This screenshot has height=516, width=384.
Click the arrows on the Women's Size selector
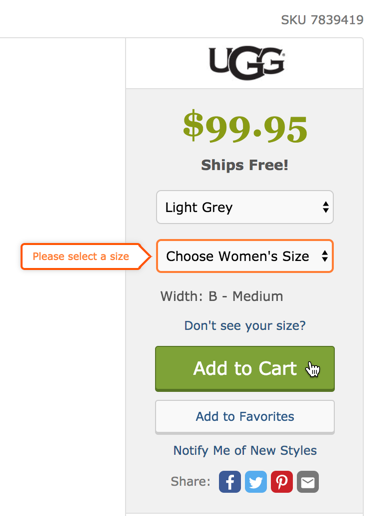[325, 256]
